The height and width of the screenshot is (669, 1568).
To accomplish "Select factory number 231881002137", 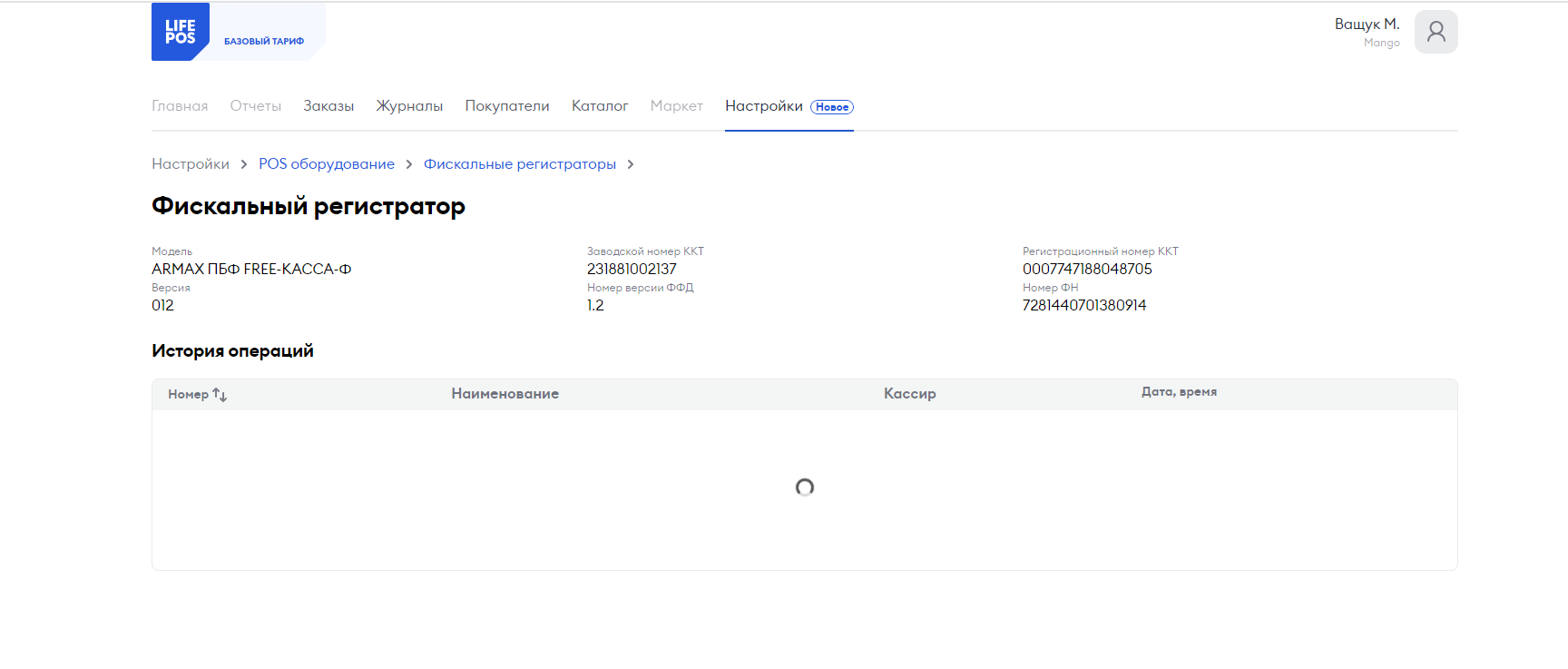I will pyautogui.click(x=632, y=269).
